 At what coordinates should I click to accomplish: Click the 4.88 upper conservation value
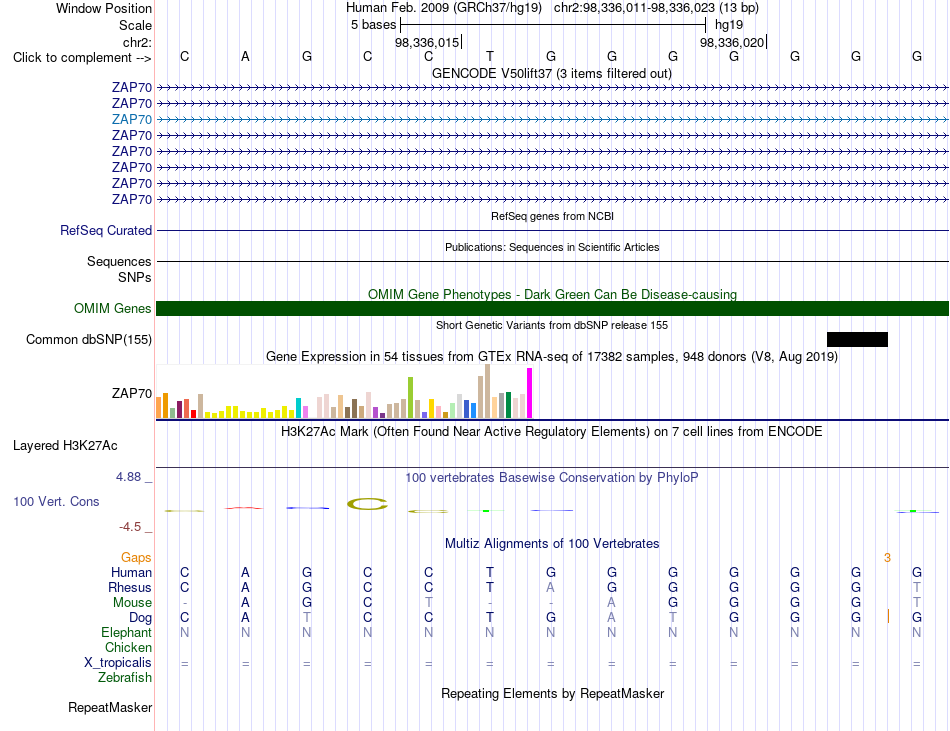[128, 477]
